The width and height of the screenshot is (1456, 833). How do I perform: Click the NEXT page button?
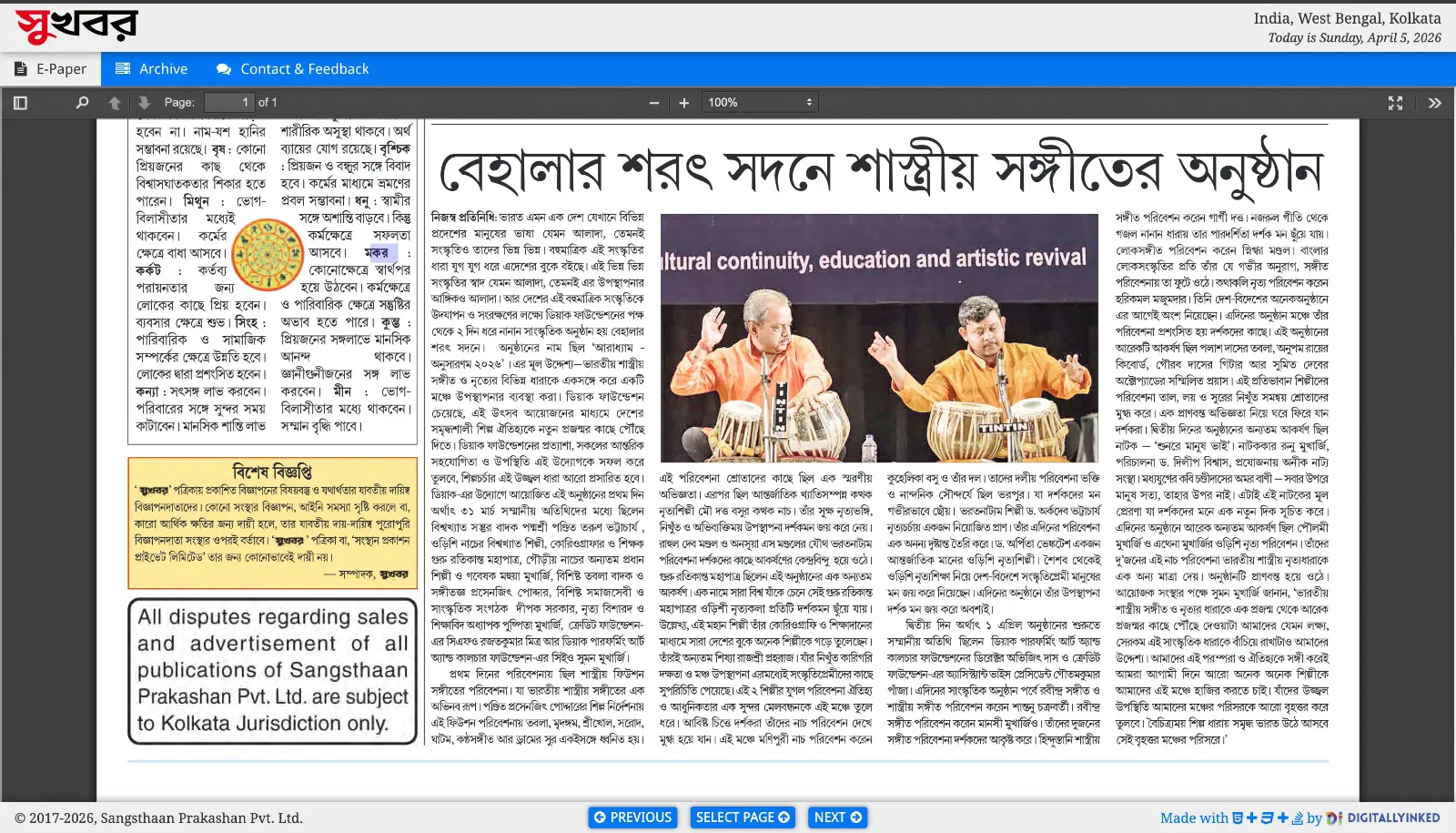pyautogui.click(x=837, y=818)
